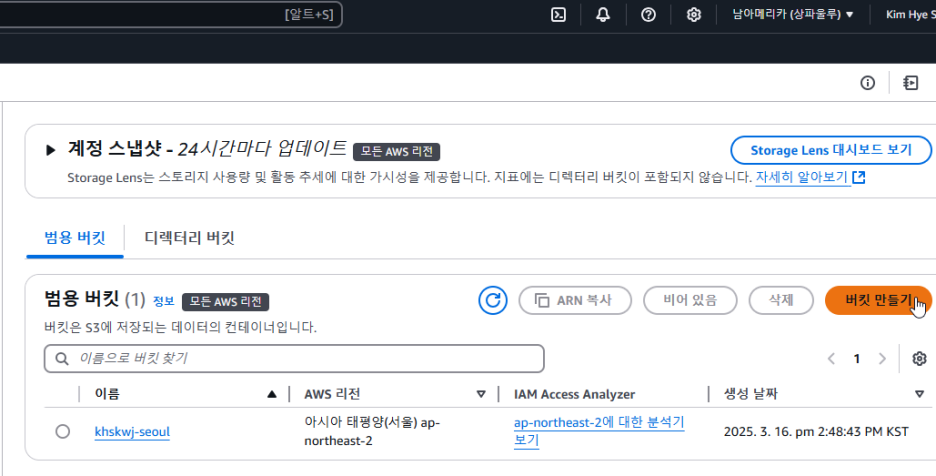Expand the 계정 스냅샷 section triangle

tap(51, 150)
